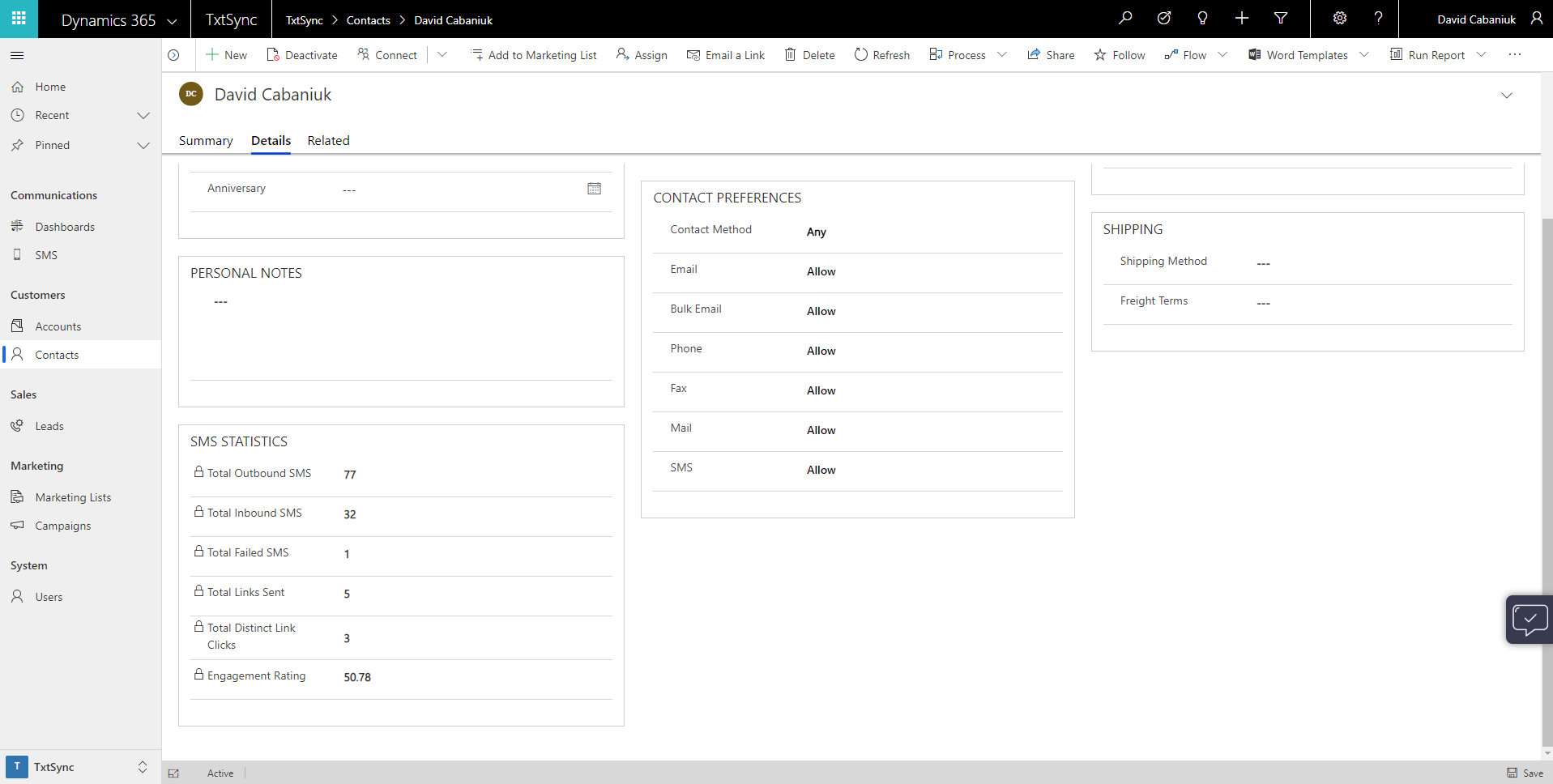Open the settings gear icon
The width and height of the screenshot is (1553, 784).
pyautogui.click(x=1340, y=19)
